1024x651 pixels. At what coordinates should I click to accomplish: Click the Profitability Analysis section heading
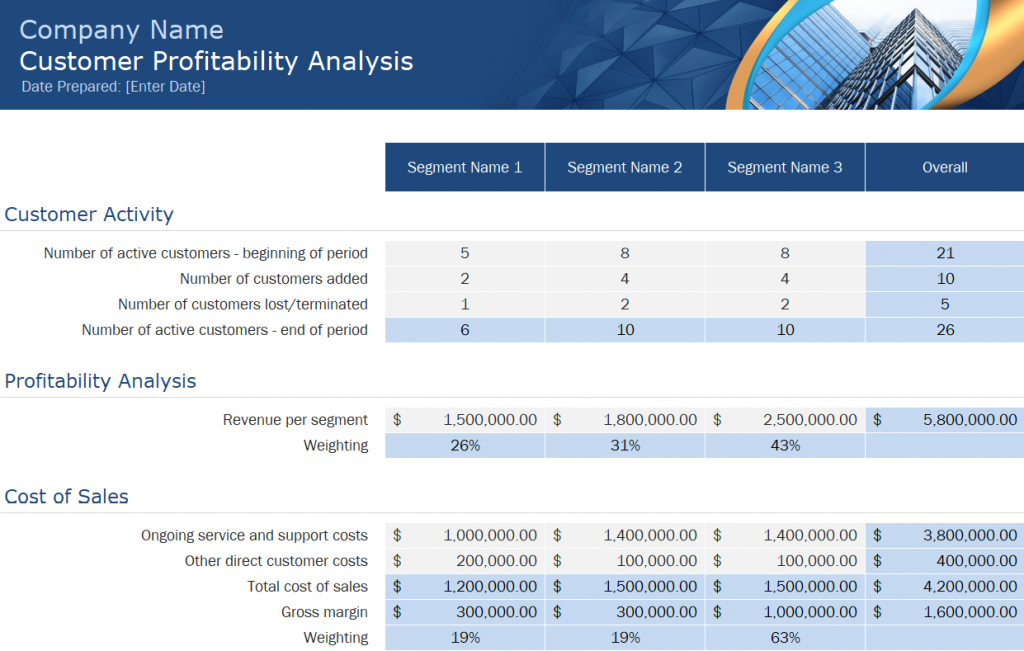coord(100,381)
